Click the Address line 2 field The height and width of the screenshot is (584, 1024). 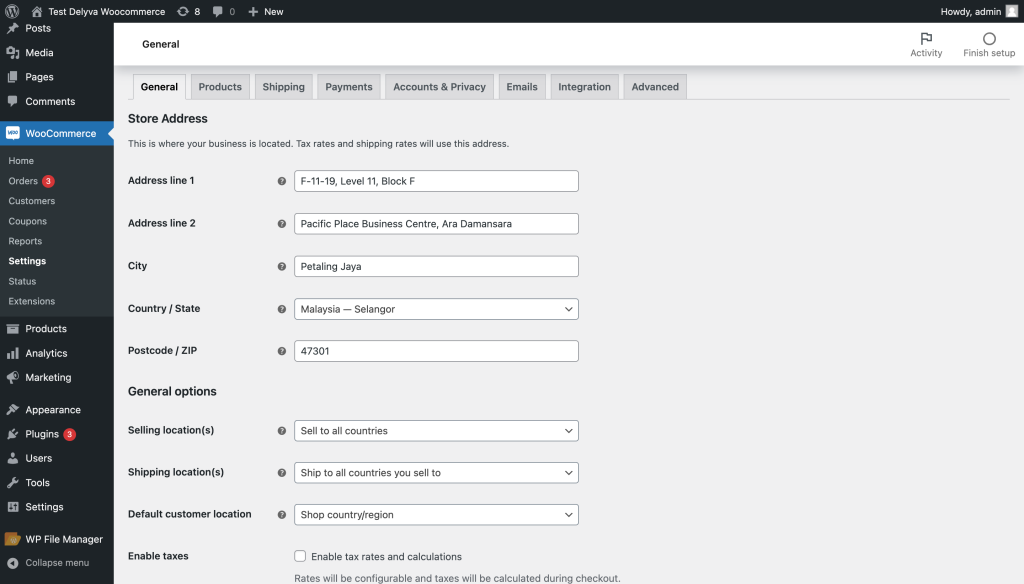(x=436, y=223)
